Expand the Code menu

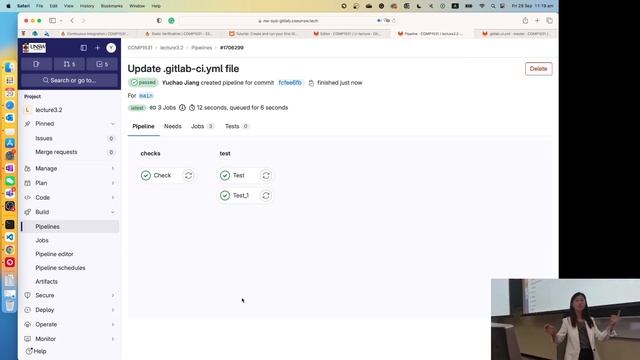(x=69, y=198)
